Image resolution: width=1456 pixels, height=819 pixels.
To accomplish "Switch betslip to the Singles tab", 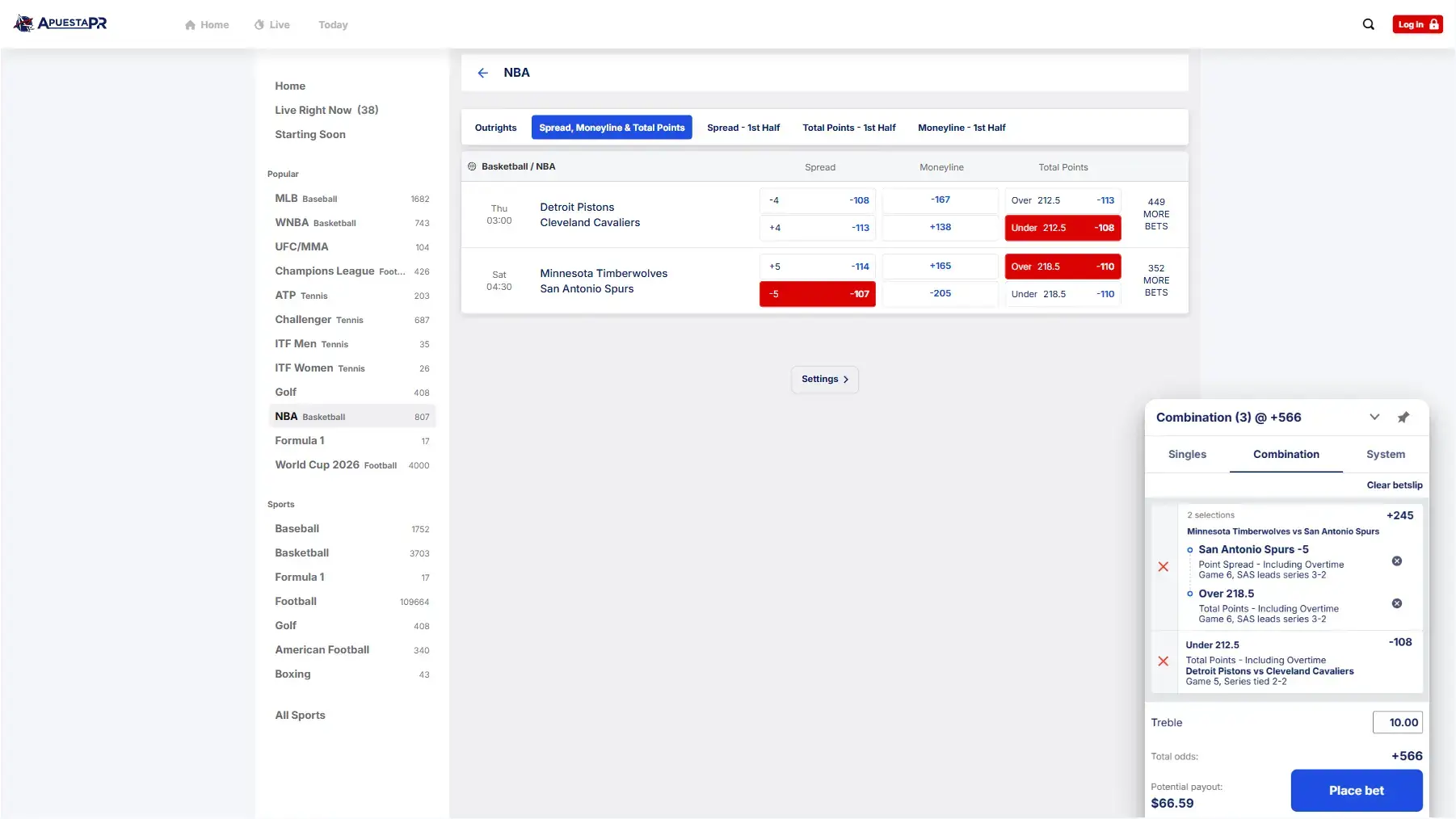I will [x=1187, y=455].
